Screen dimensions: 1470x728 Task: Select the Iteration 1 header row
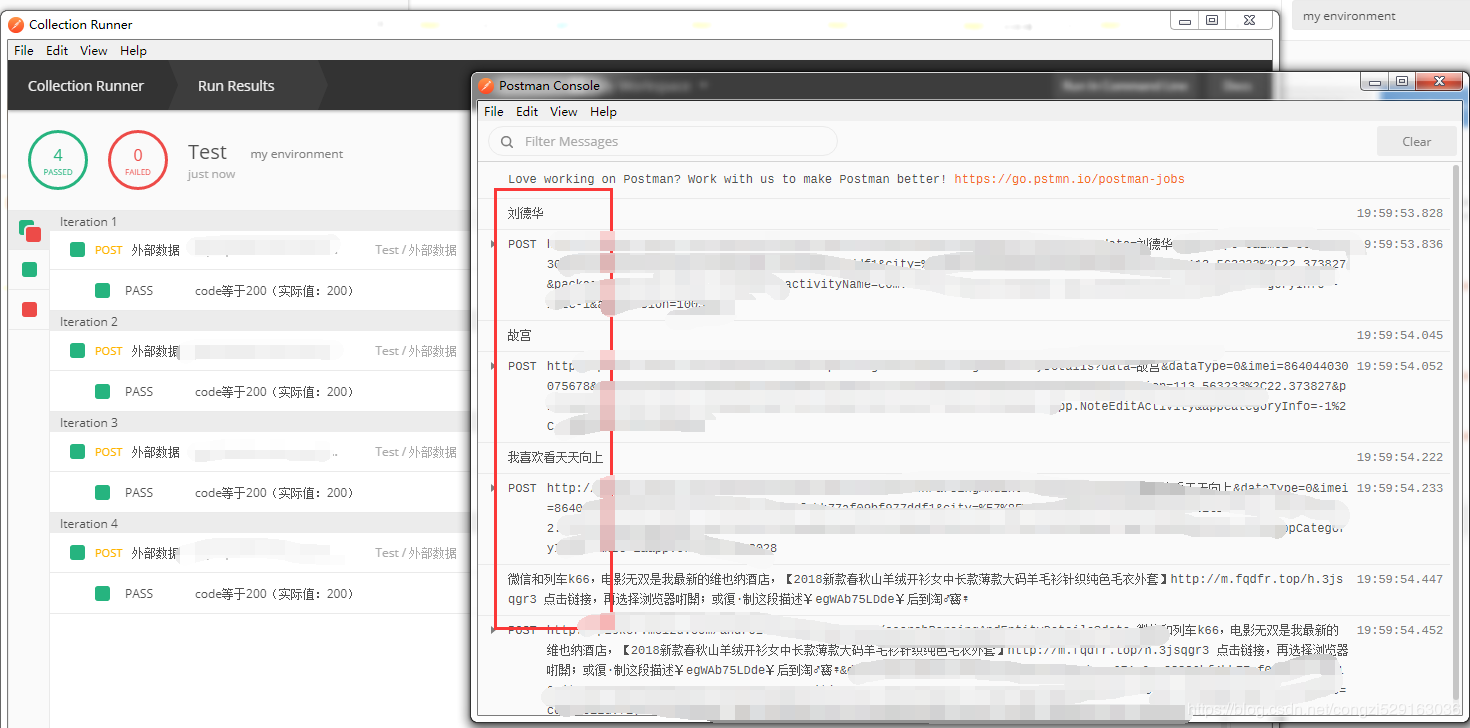click(x=259, y=221)
